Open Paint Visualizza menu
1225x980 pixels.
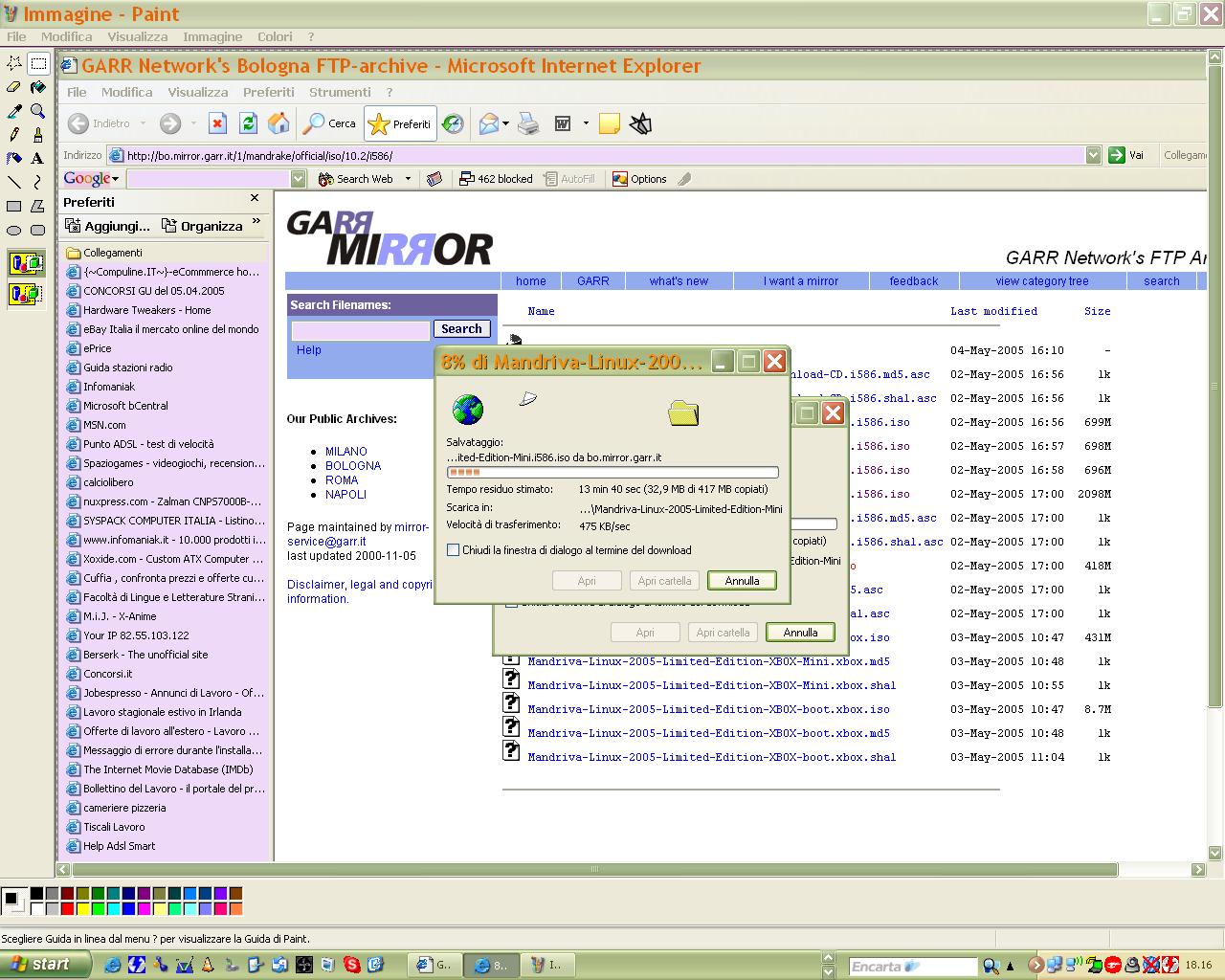138,36
